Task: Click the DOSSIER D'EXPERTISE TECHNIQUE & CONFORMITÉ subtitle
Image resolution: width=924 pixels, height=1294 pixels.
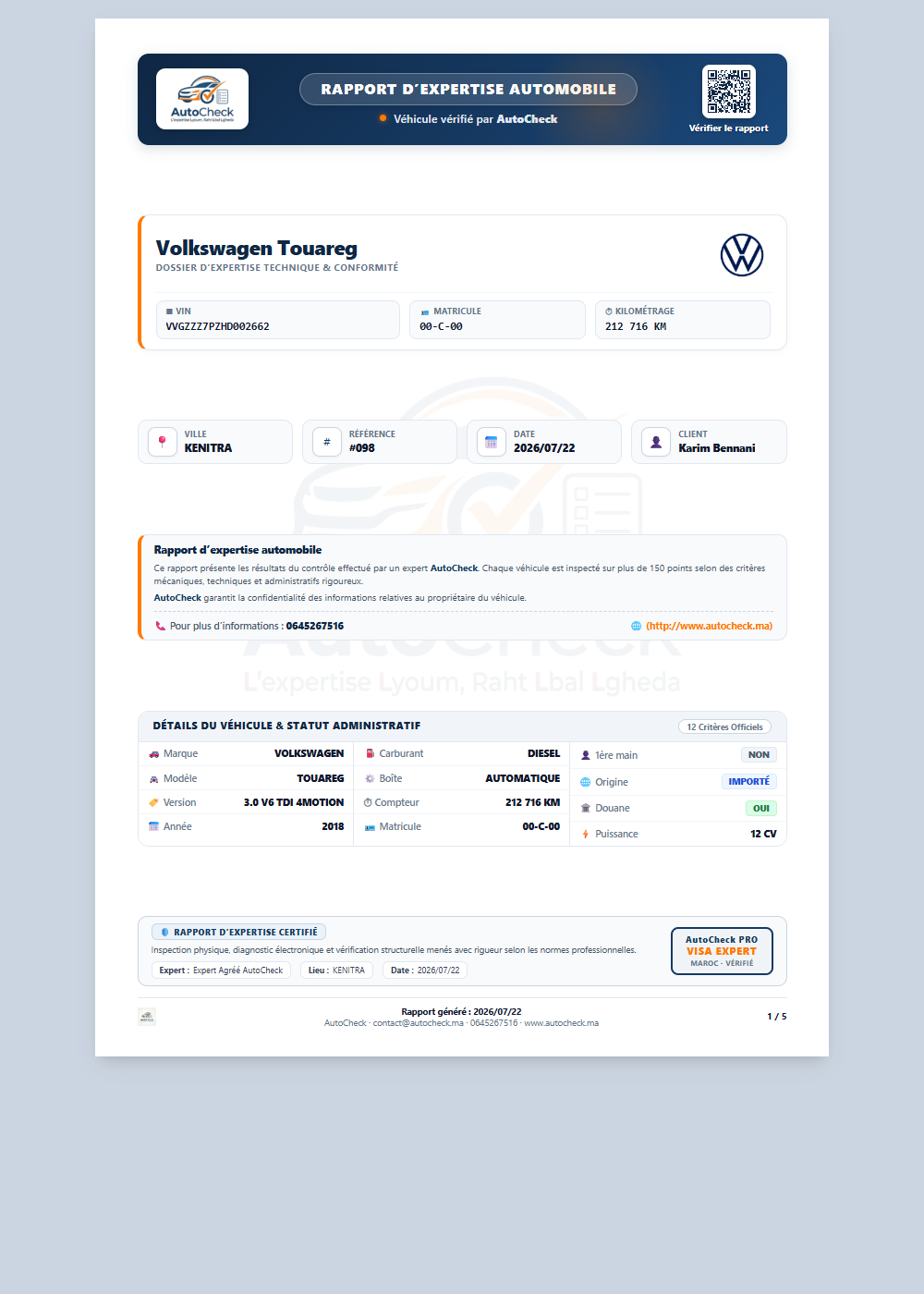Action: (x=277, y=268)
